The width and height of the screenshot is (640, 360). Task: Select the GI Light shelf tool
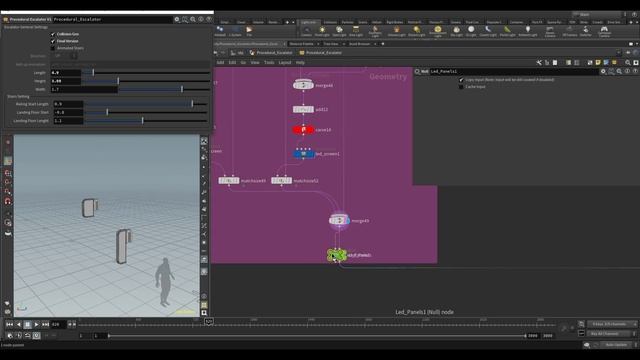pos(471,31)
